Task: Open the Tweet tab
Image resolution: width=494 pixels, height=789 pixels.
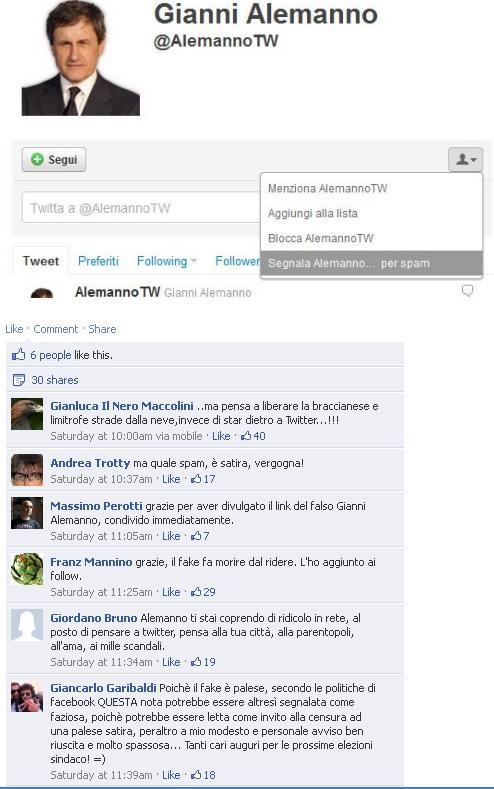Action: [41, 261]
